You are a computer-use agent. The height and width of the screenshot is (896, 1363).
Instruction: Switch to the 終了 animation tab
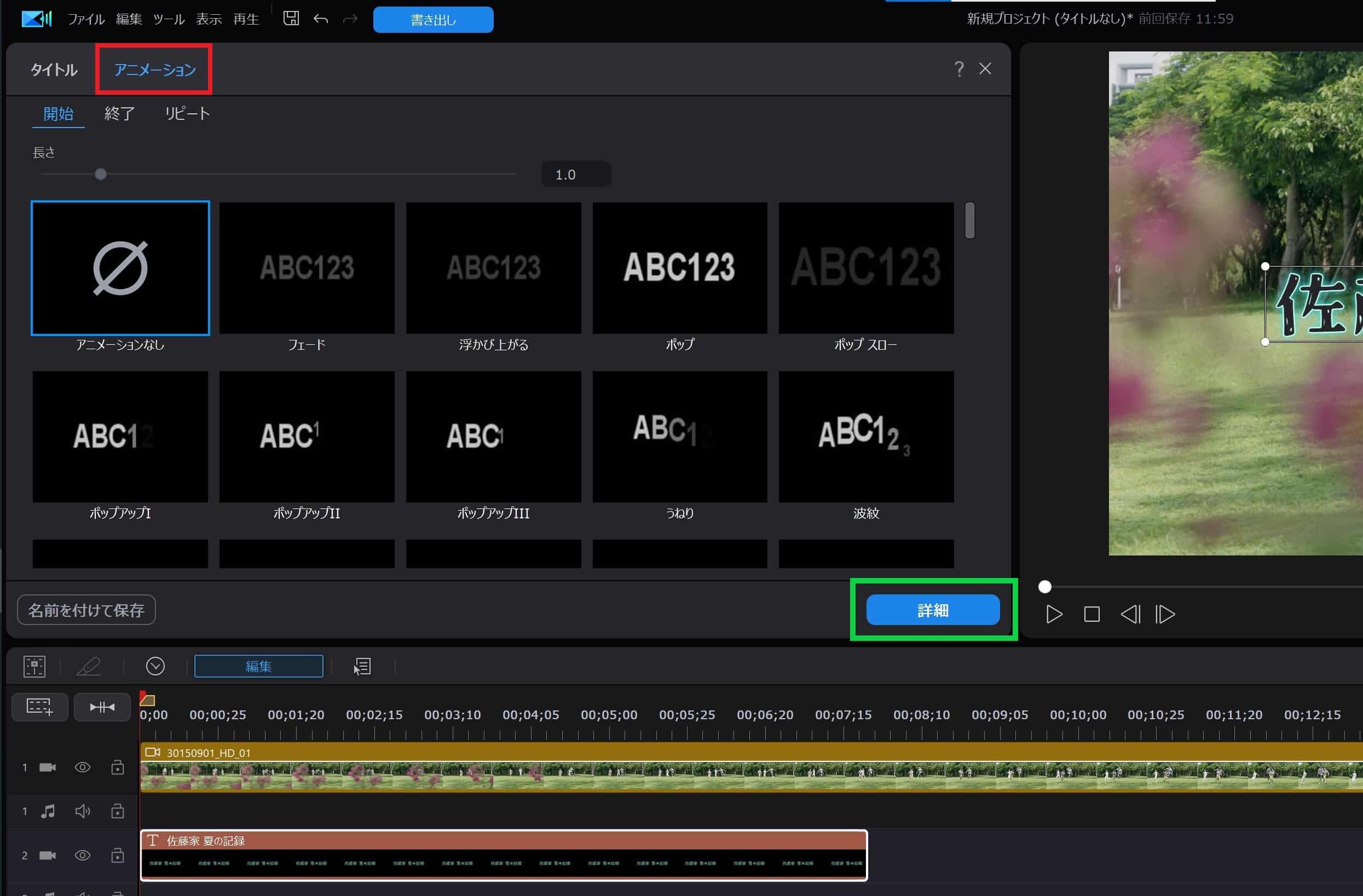pos(119,113)
